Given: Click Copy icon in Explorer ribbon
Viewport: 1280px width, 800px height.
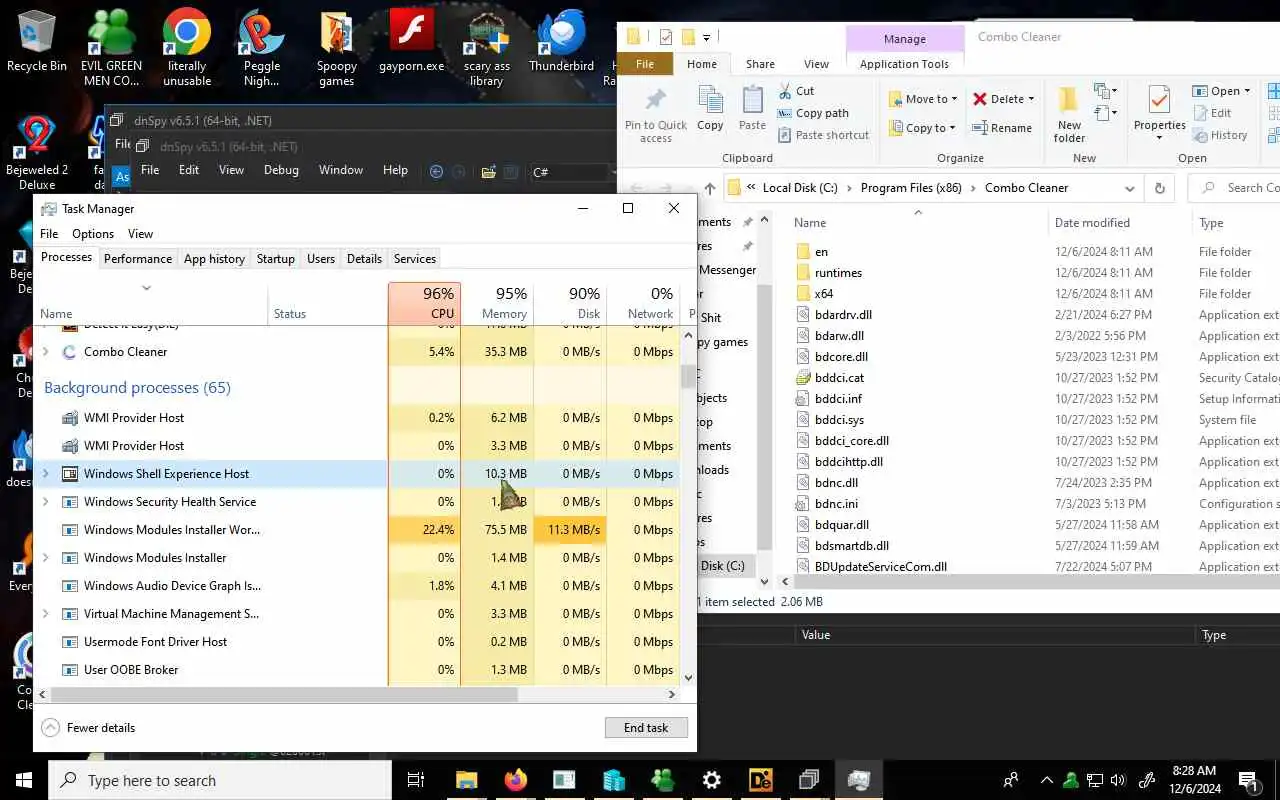Looking at the screenshot, I should click(710, 108).
